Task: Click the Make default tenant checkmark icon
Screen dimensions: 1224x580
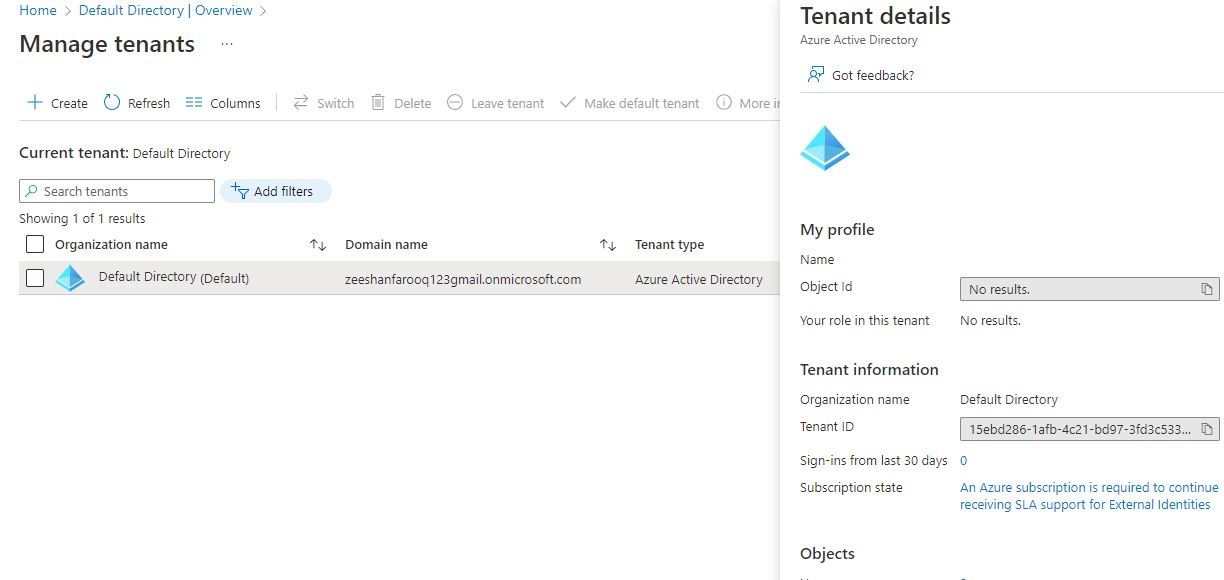Action: pyautogui.click(x=568, y=102)
